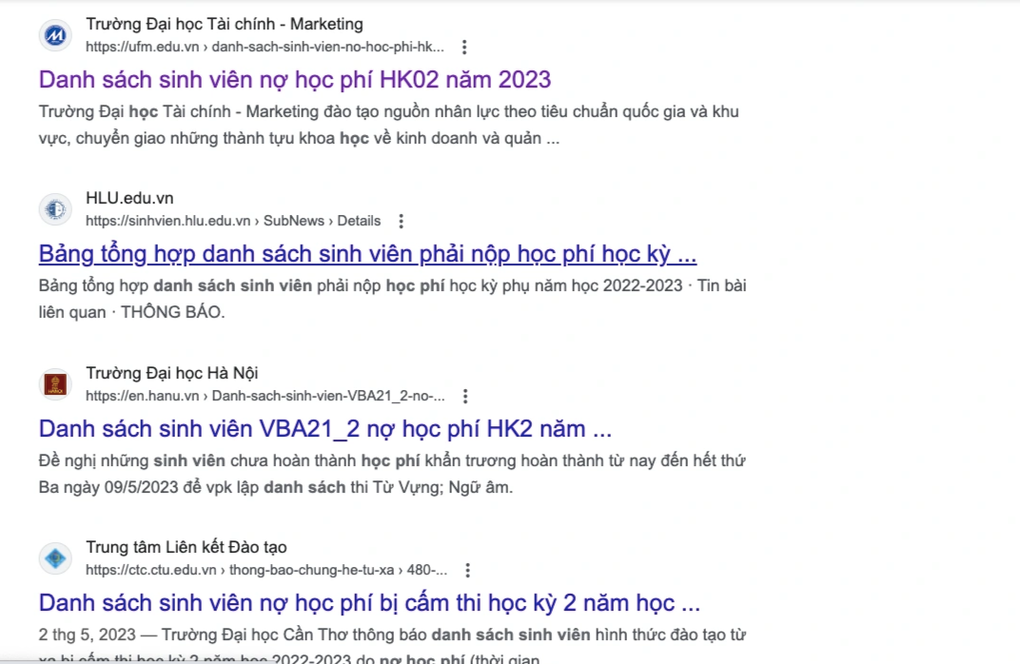The width and height of the screenshot is (1020, 664).
Task: Open three-dot menu for sinhvien.hlu.edu.vn result
Action: coord(401,221)
